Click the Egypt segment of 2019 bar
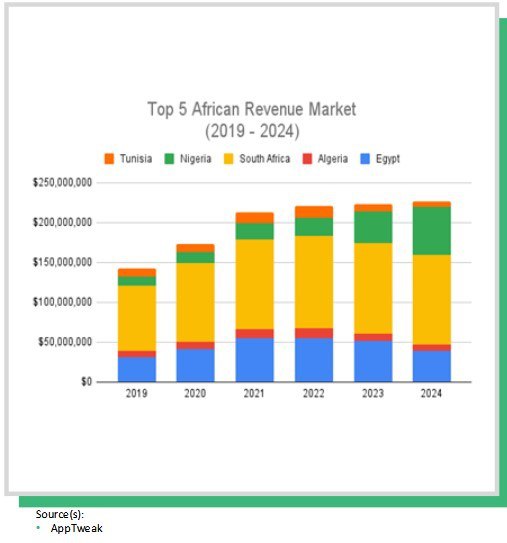Image resolution: width=507 pixels, height=543 pixels. [137, 370]
